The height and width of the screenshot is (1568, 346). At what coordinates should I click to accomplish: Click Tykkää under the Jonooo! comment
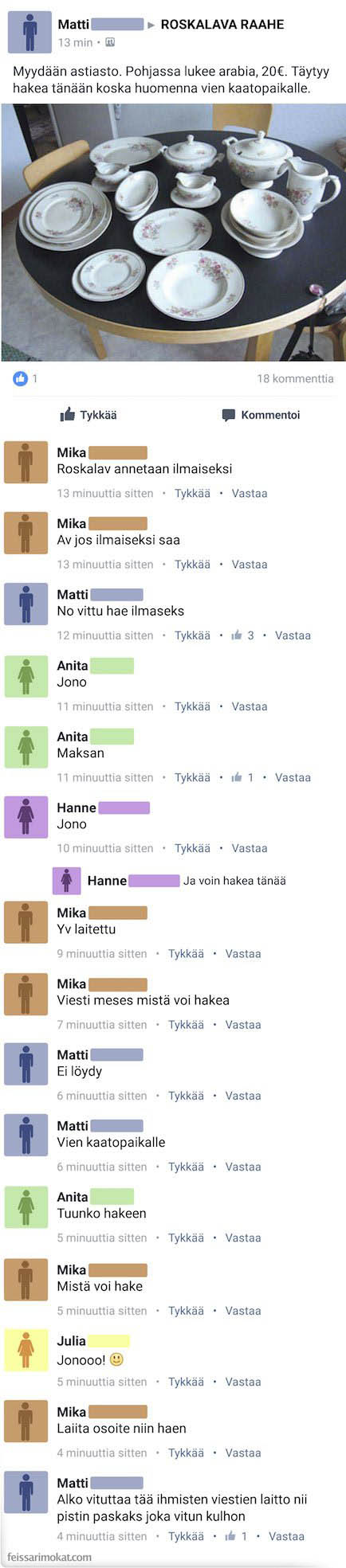(186, 1382)
